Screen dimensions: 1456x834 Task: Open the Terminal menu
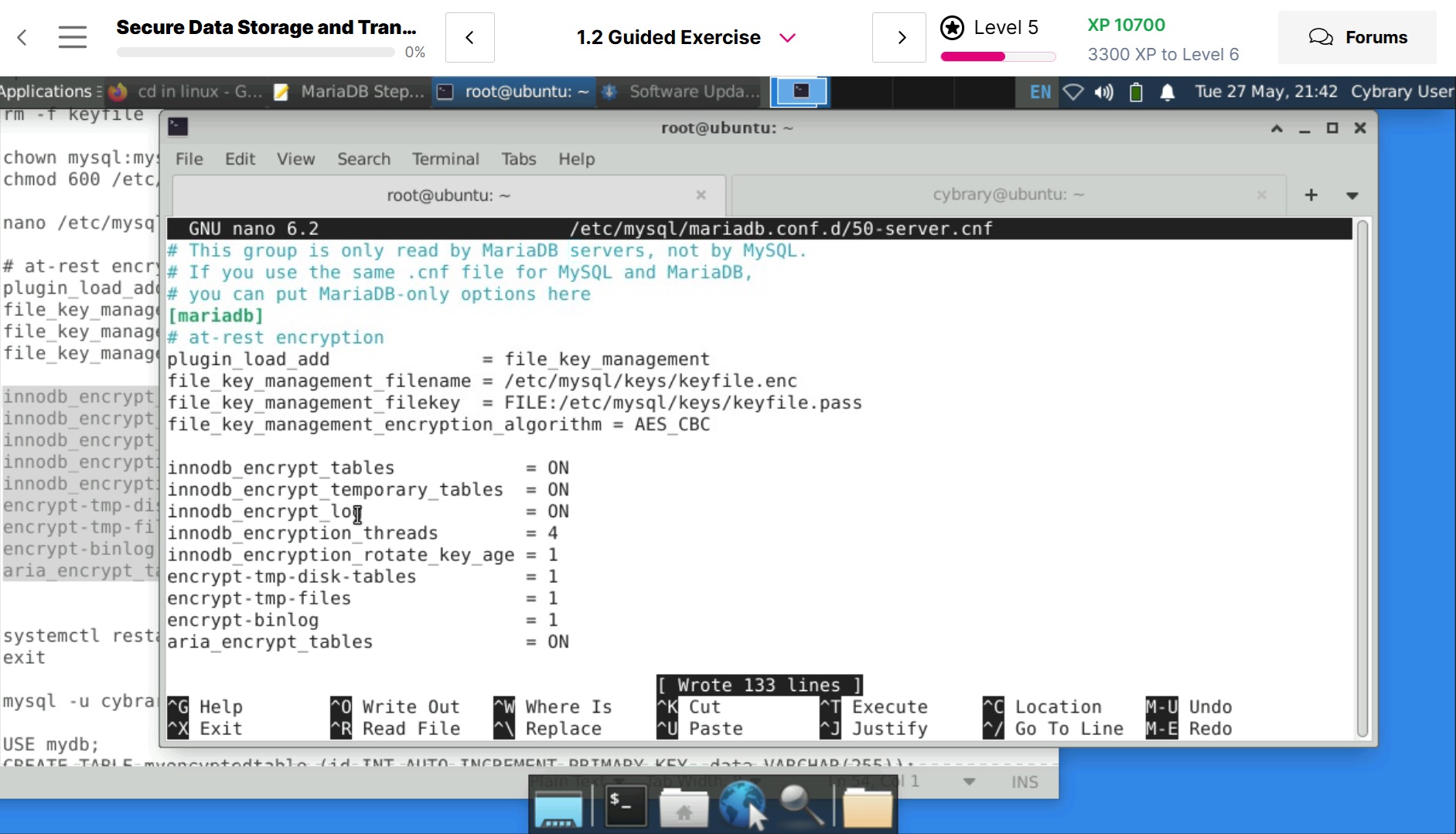click(x=445, y=158)
